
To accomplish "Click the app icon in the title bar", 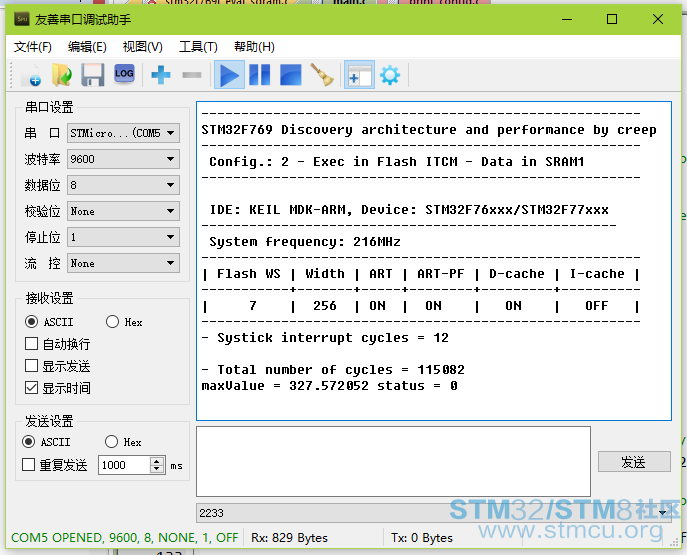I will pyautogui.click(x=21, y=19).
